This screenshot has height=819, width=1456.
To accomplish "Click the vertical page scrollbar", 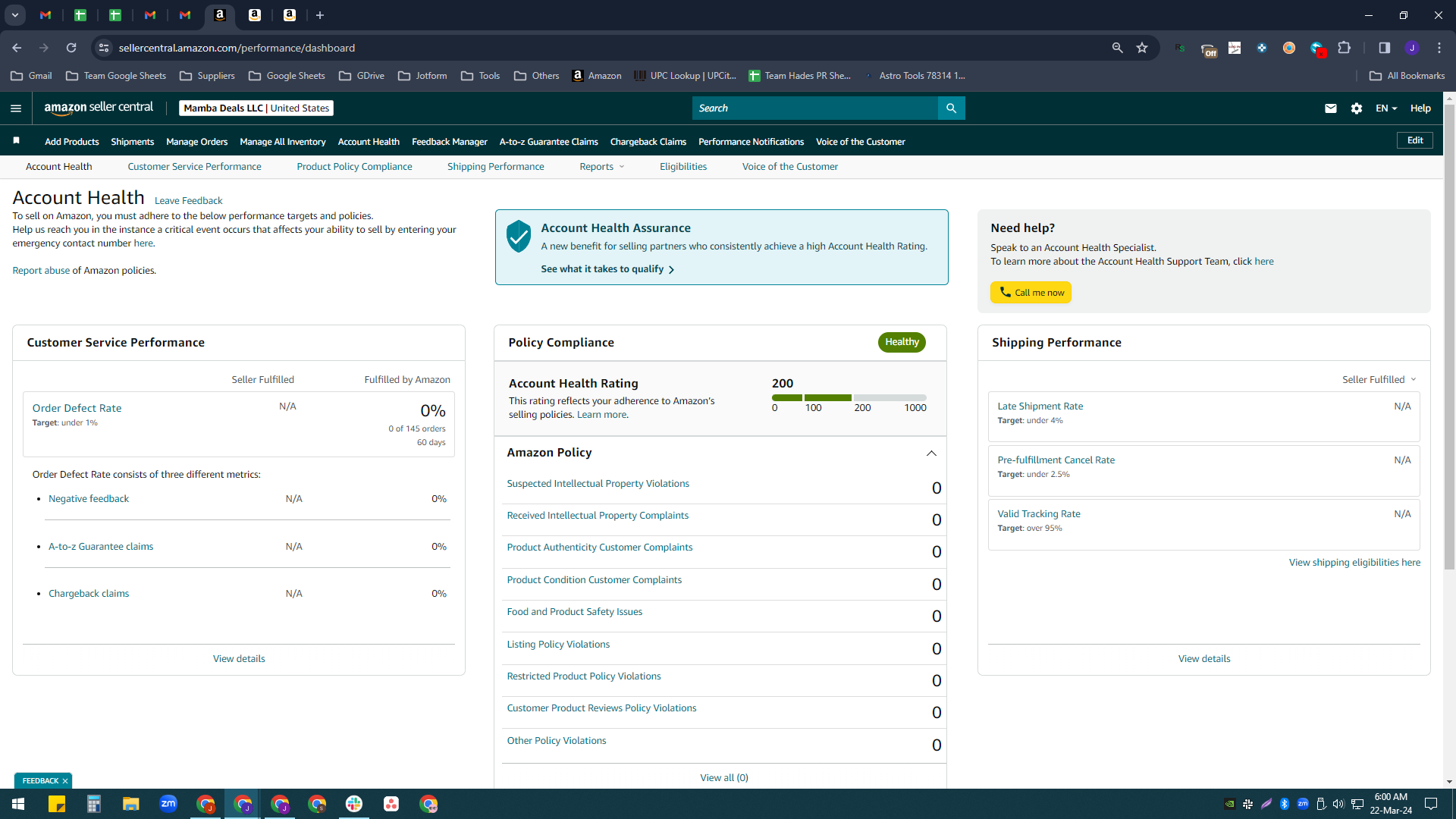I will (1449, 337).
